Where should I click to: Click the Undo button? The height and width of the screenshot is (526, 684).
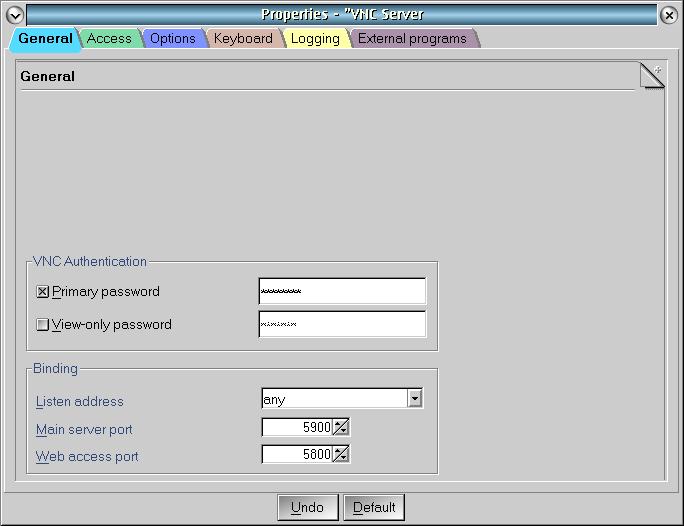click(x=308, y=507)
